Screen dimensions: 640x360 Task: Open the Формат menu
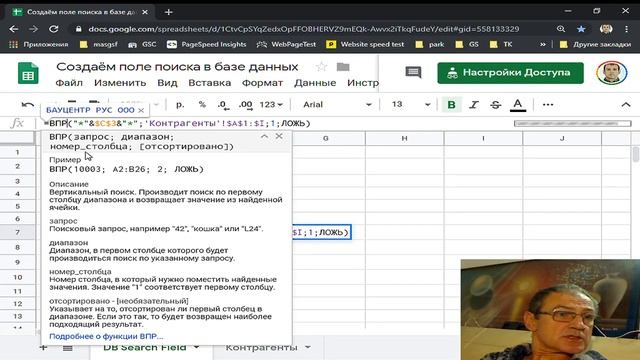pyautogui.click(x=262, y=83)
